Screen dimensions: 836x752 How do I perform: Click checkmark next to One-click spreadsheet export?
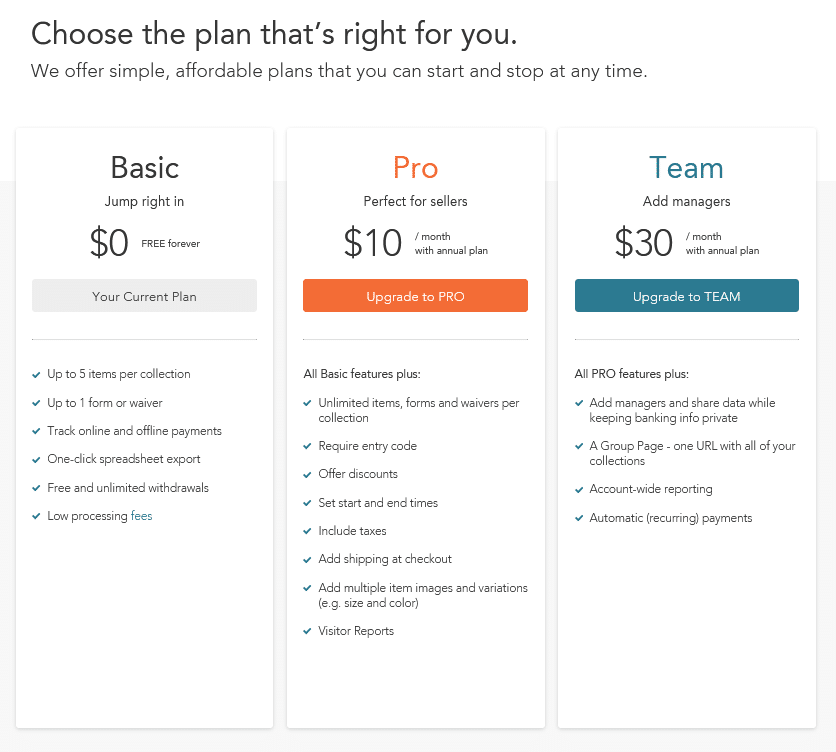click(36, 460)
